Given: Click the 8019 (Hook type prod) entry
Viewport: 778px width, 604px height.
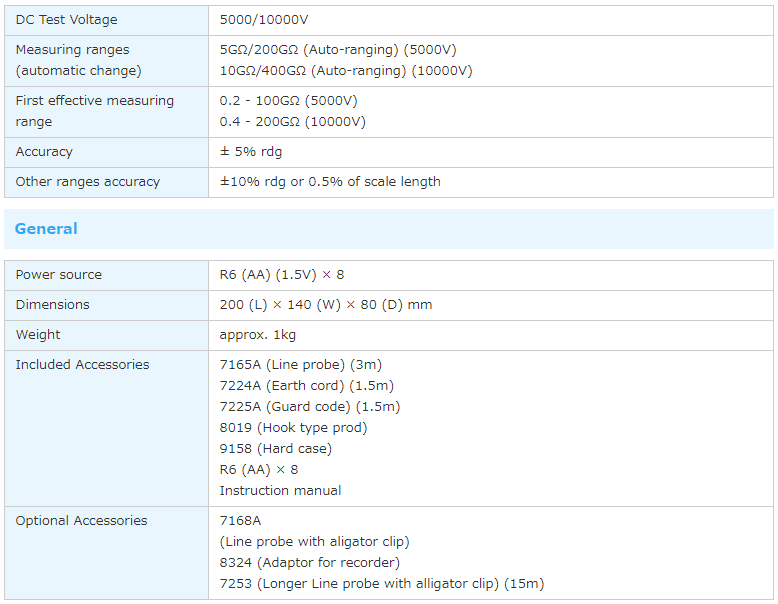Looking at the screenshot, I should point(293,428).
